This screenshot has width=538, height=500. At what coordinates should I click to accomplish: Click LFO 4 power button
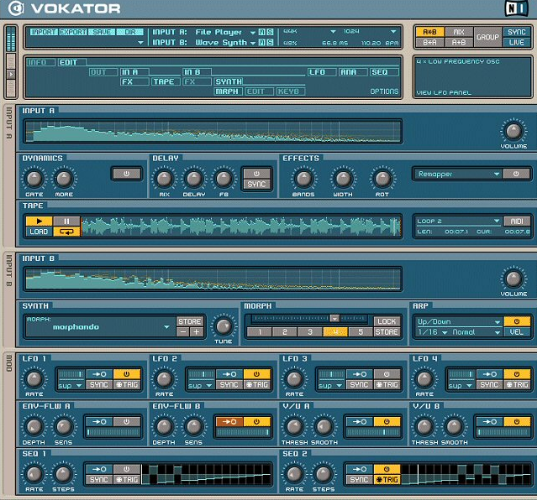coord(516,374)
